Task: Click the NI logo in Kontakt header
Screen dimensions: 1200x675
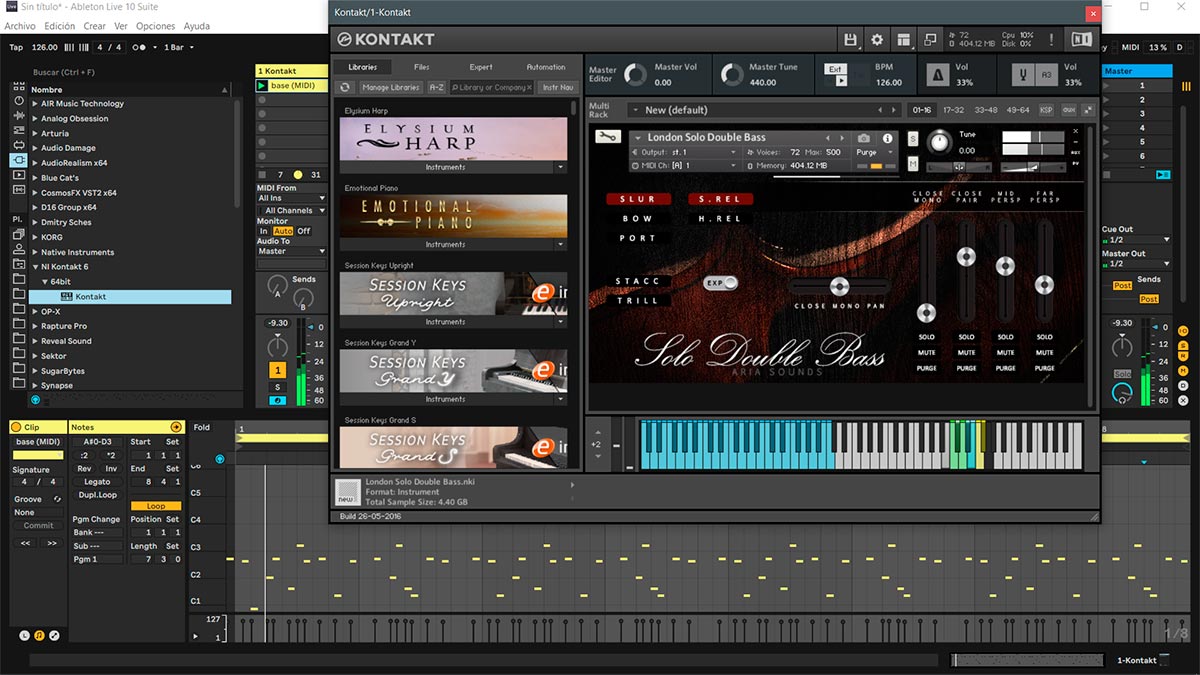Action: click(x=1081, y=40)
